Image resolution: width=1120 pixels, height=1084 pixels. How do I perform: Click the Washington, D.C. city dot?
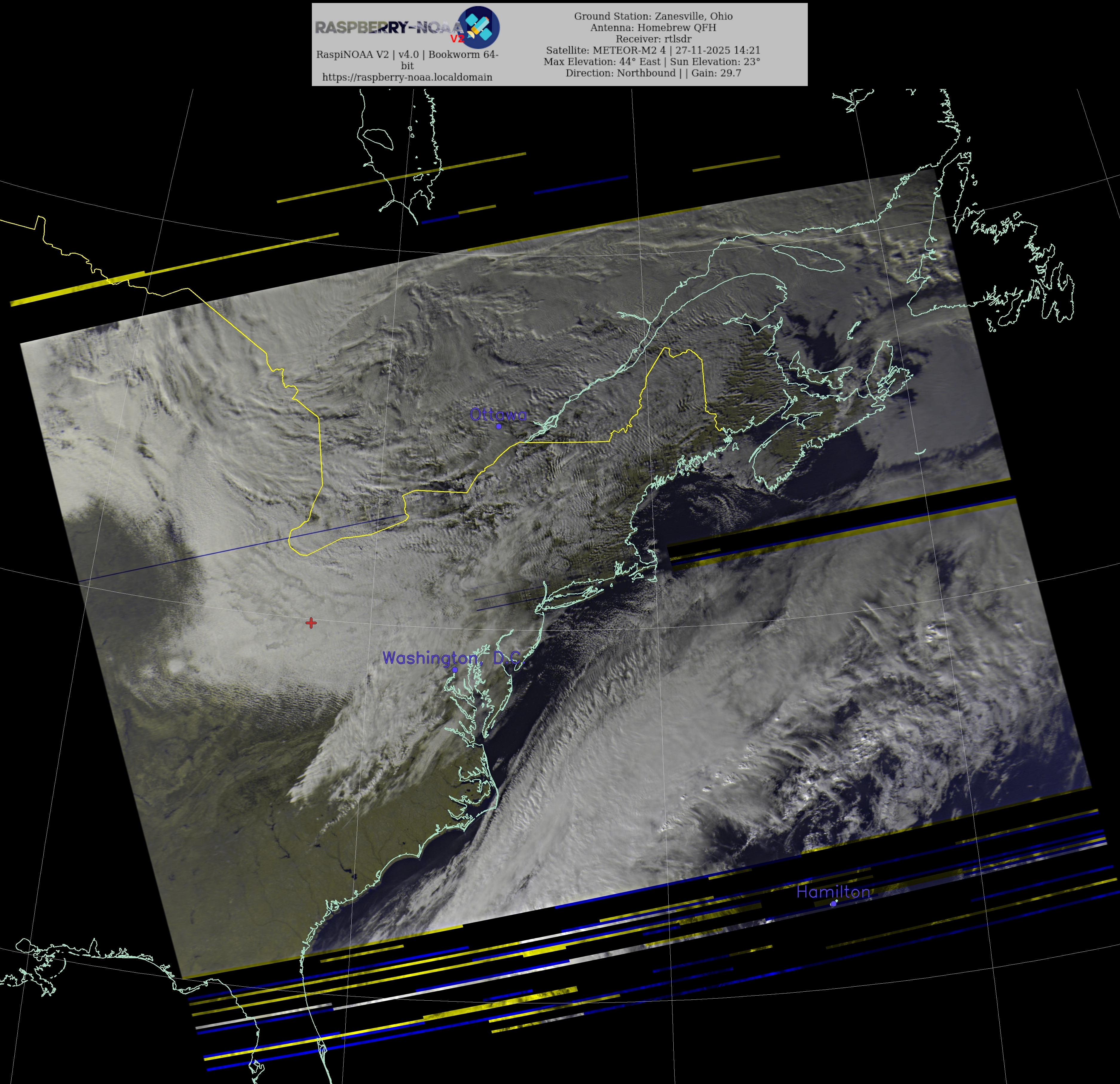pos(455,669)
